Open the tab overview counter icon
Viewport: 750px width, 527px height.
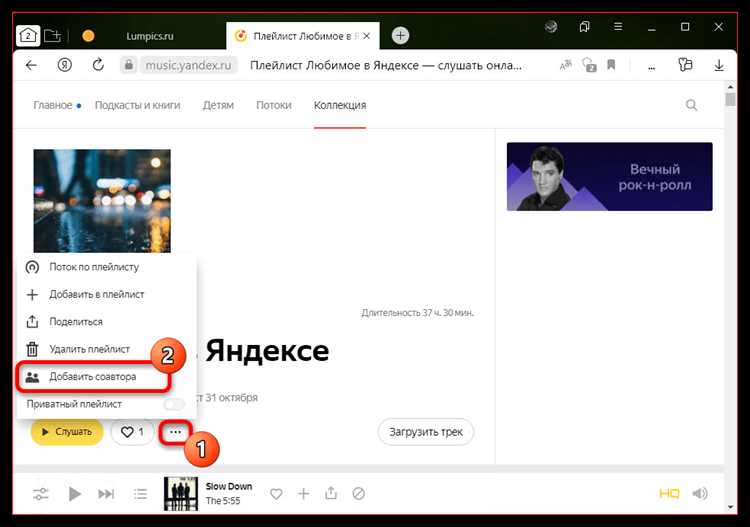[28, 35]
